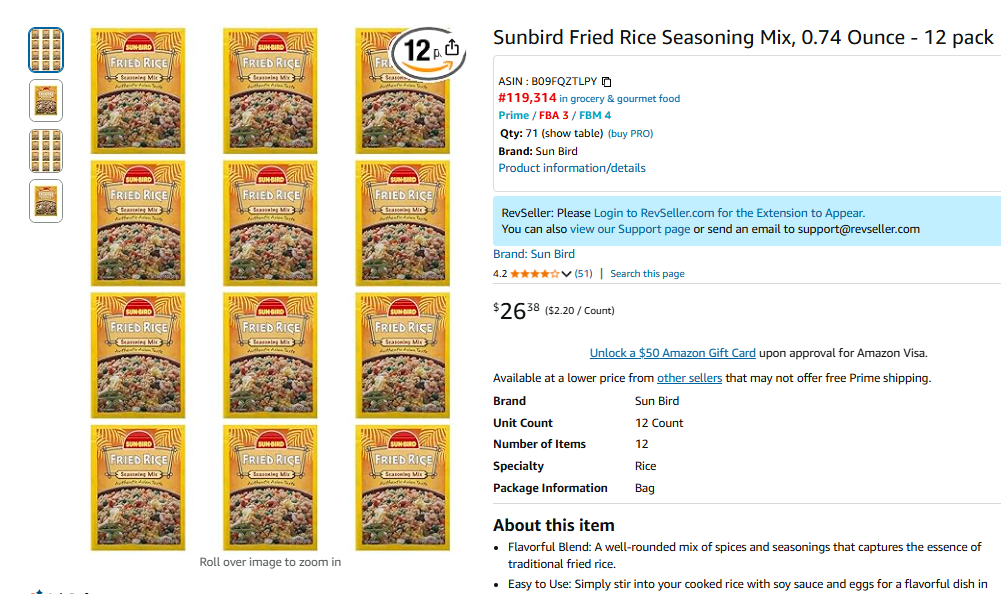Click the (buy PRO) link

coord(630,133)
